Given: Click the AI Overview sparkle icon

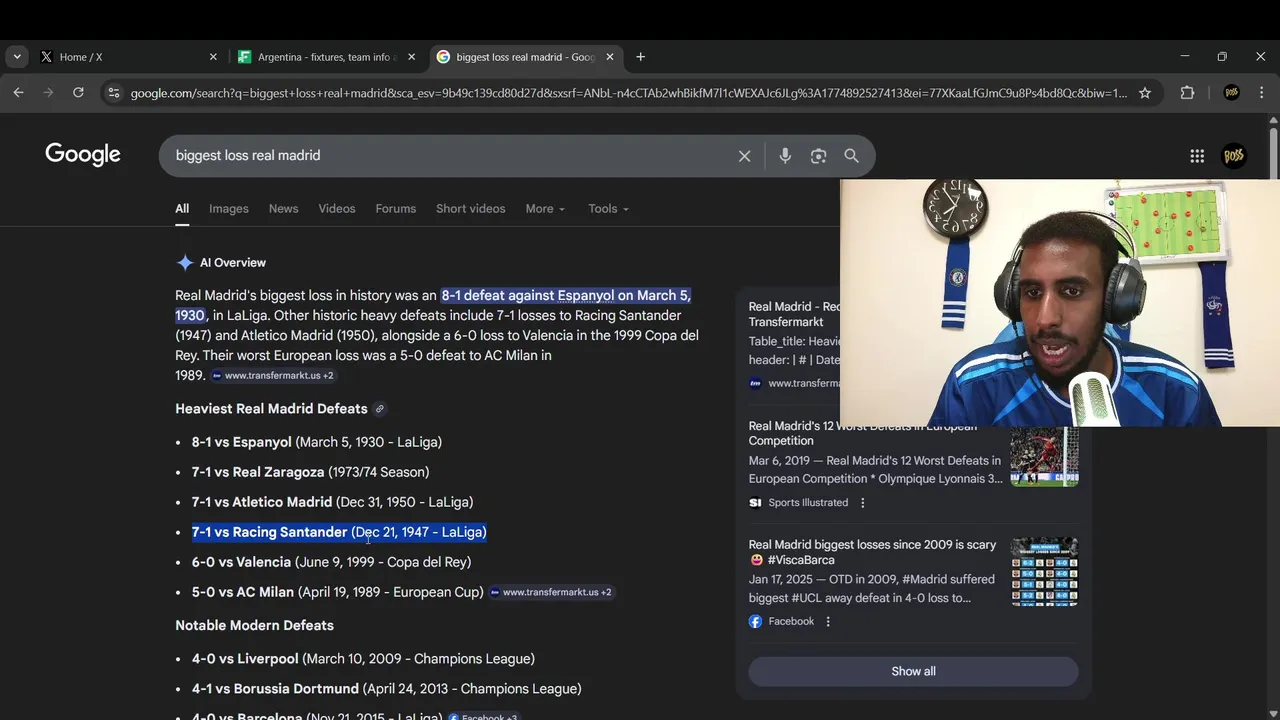Looking at the screenshot, I should point(185,263).
